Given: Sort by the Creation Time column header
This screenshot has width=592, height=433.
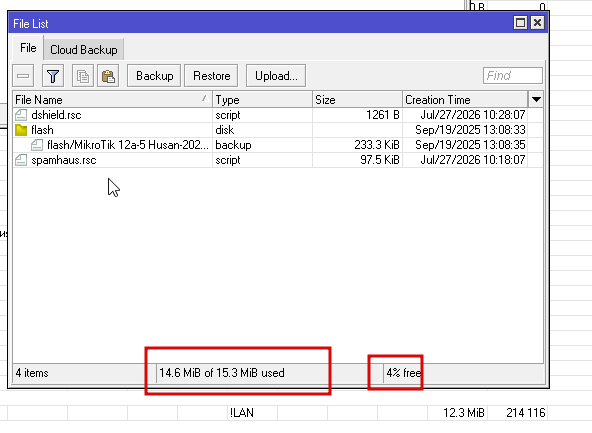Looking at the screenshot, I should (x=465, y=100).
